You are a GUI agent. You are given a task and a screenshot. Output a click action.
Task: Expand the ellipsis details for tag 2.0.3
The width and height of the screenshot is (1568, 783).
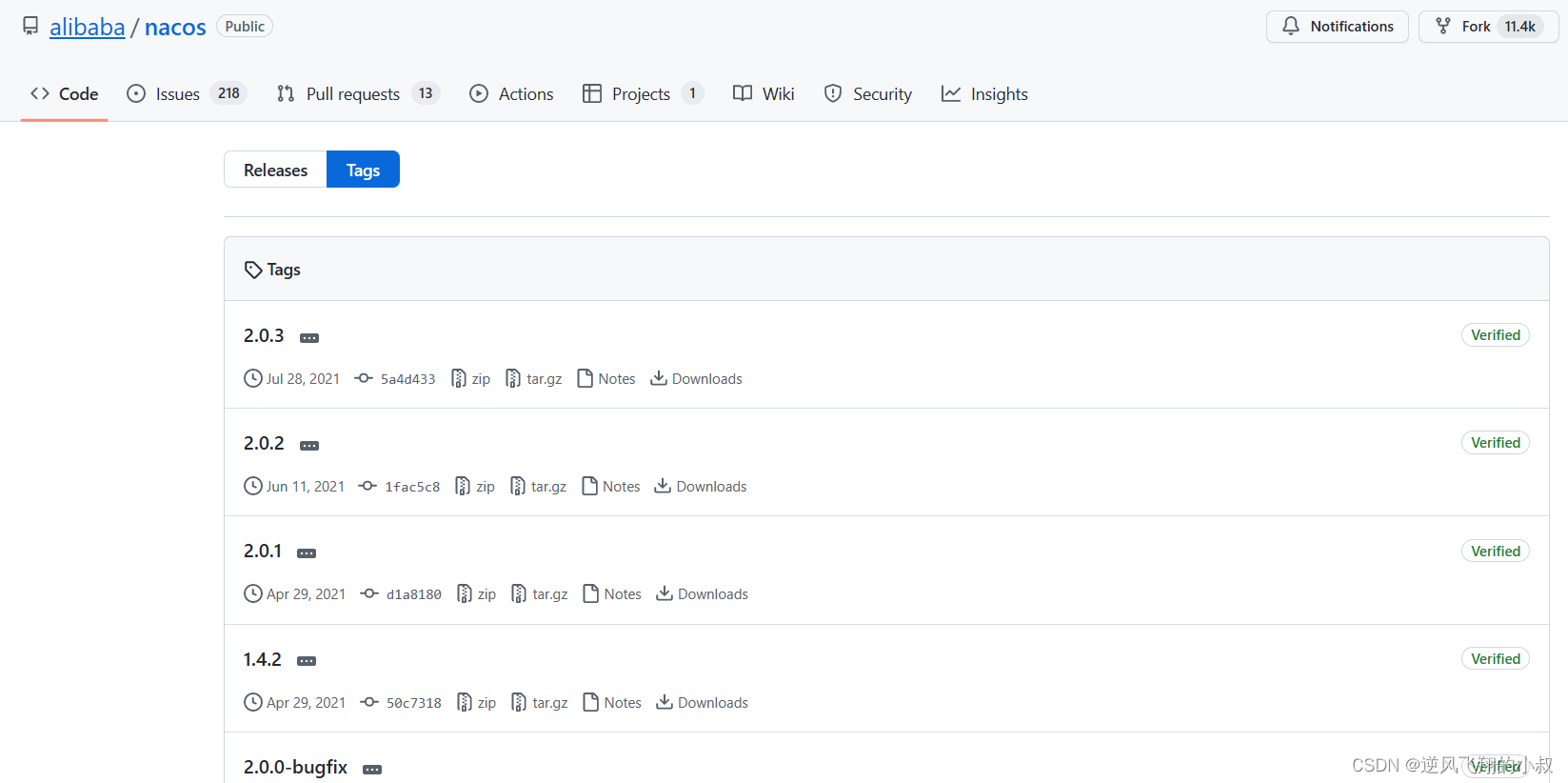[309, 338]
